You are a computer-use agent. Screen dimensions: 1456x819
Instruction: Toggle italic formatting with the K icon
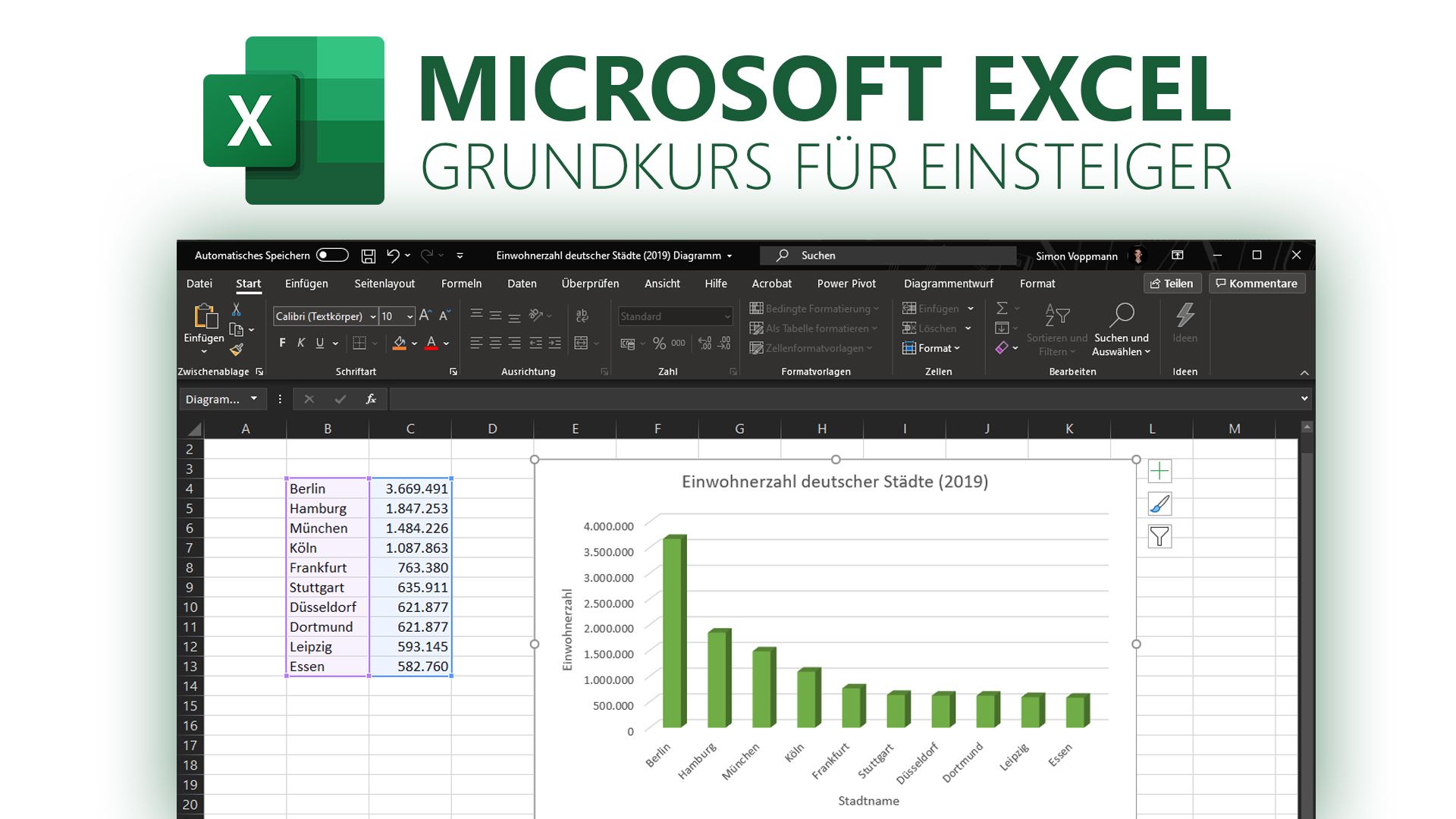click(x=300, y=343)
